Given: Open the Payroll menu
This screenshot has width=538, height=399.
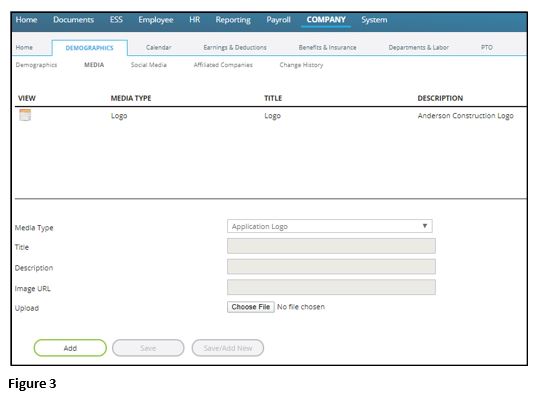Looking at the screenshot, I should (x=278, y=20).
